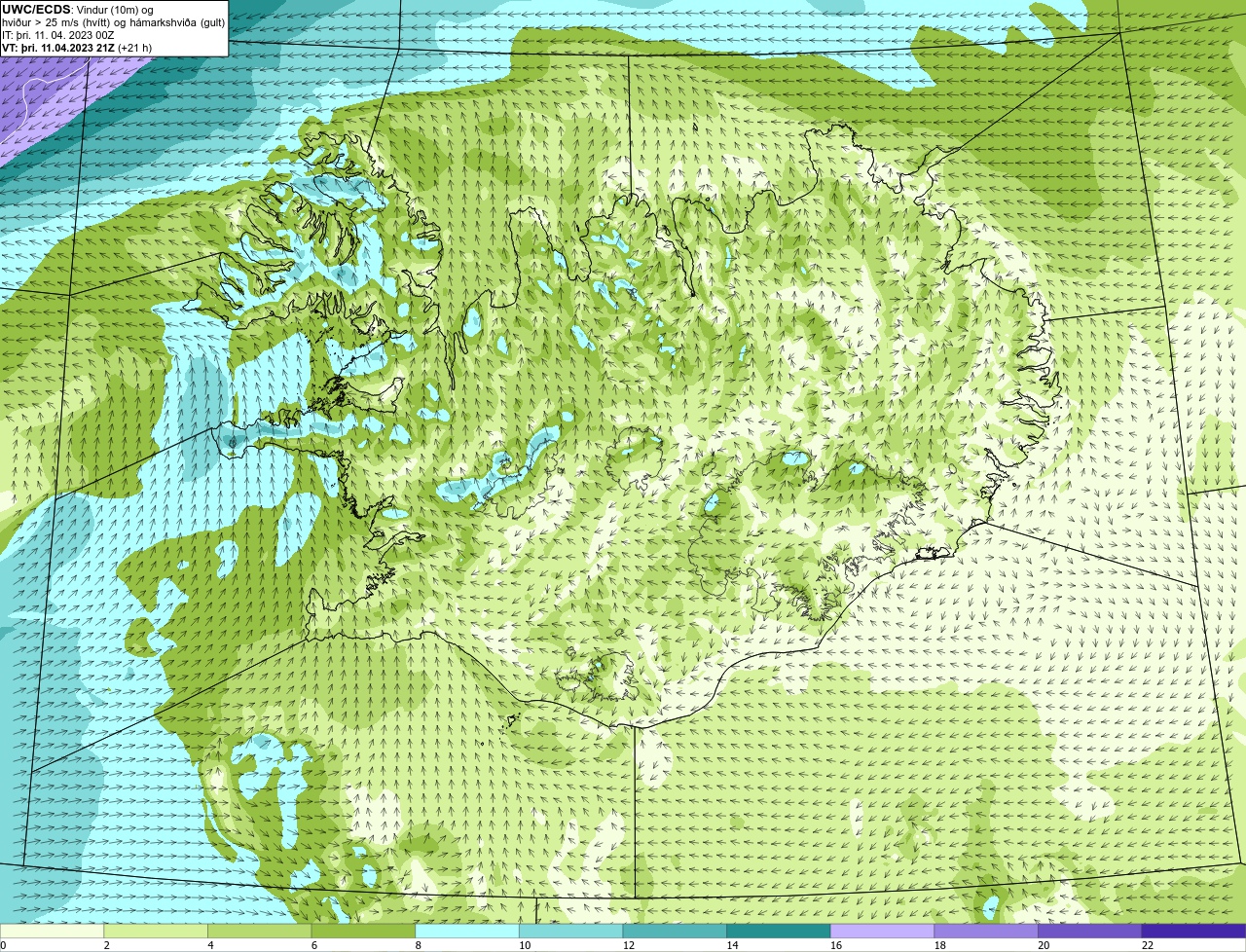Click the 10–12 m/s turquoise legend swatch
The height and width of the screenshot is (952, 1246).
point(571,931)
